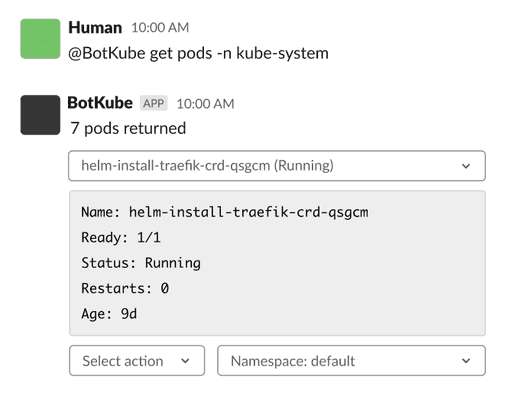
Task: Click the BotKube message 10:00 AM timestamp
Action: 205,104
